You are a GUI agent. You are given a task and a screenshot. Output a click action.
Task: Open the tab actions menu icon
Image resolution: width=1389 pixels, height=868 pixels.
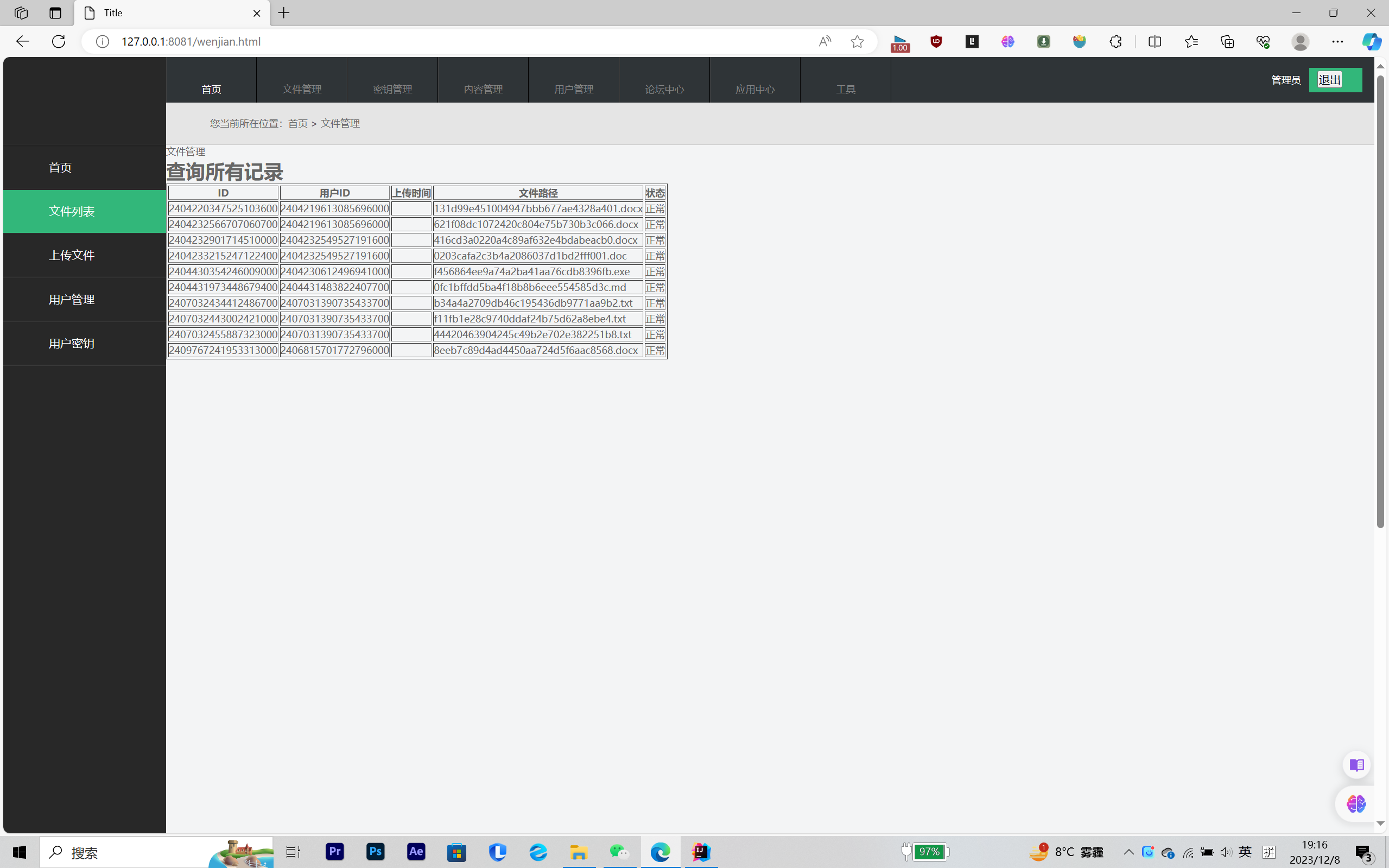[x=55, y=12]
